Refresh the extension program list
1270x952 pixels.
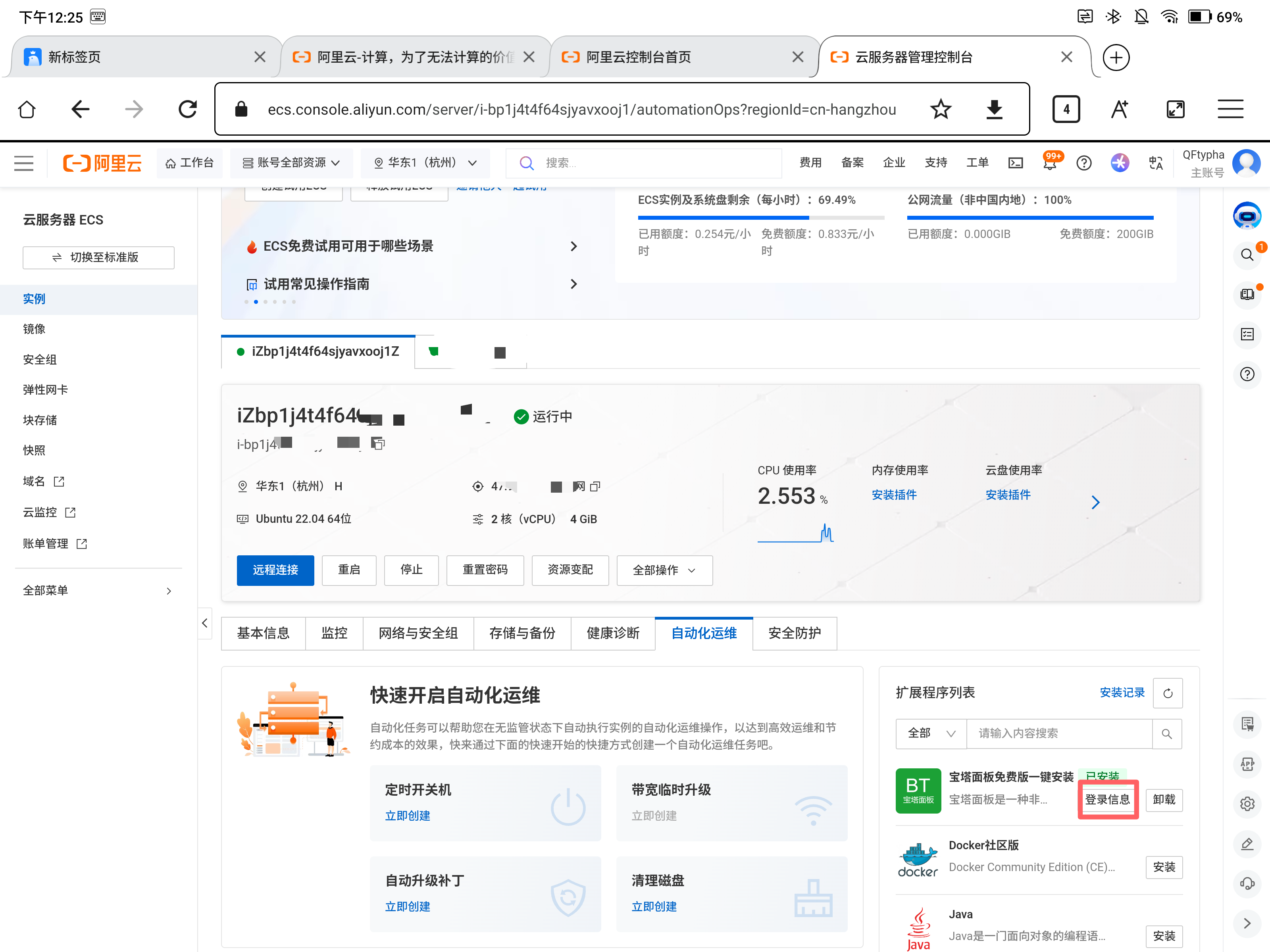1167,693
